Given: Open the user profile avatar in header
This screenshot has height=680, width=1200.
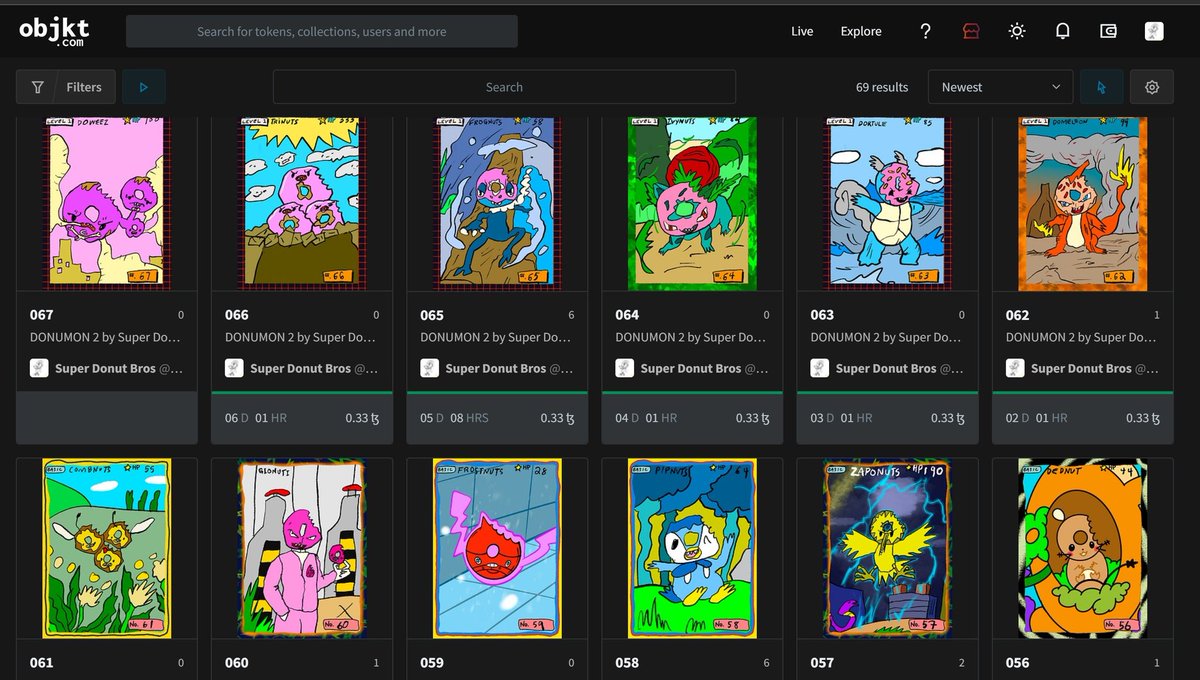Looking at the screenshot, I should (1154, 31).
